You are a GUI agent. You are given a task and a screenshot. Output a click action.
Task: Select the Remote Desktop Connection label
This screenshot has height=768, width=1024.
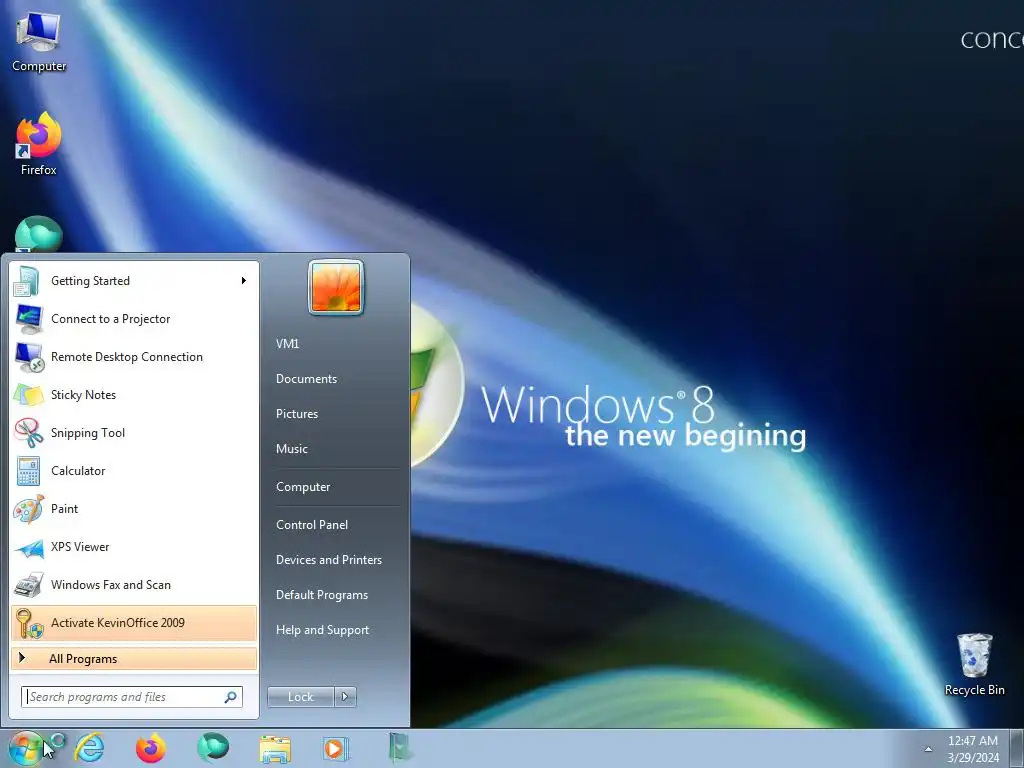click(x=127, y=357)
